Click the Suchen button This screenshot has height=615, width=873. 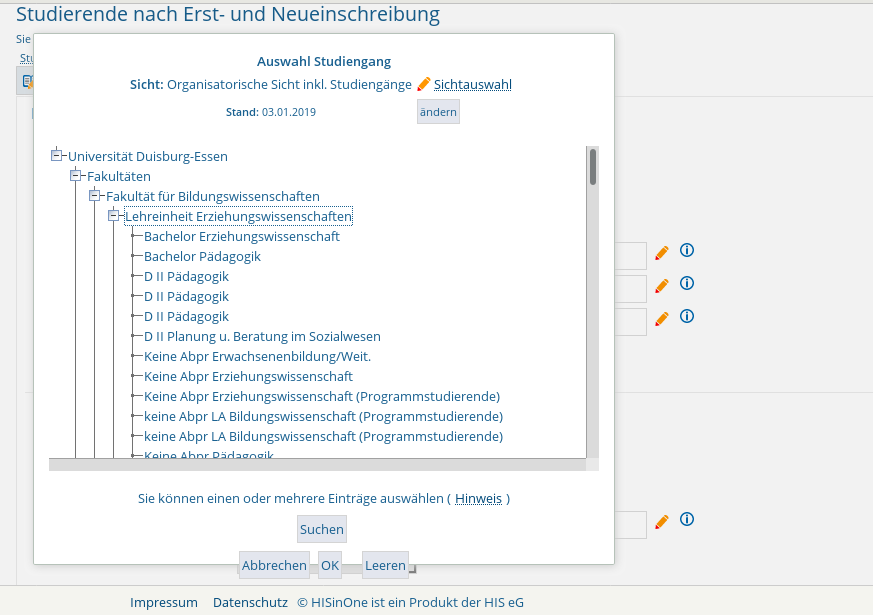pos(322,529)
